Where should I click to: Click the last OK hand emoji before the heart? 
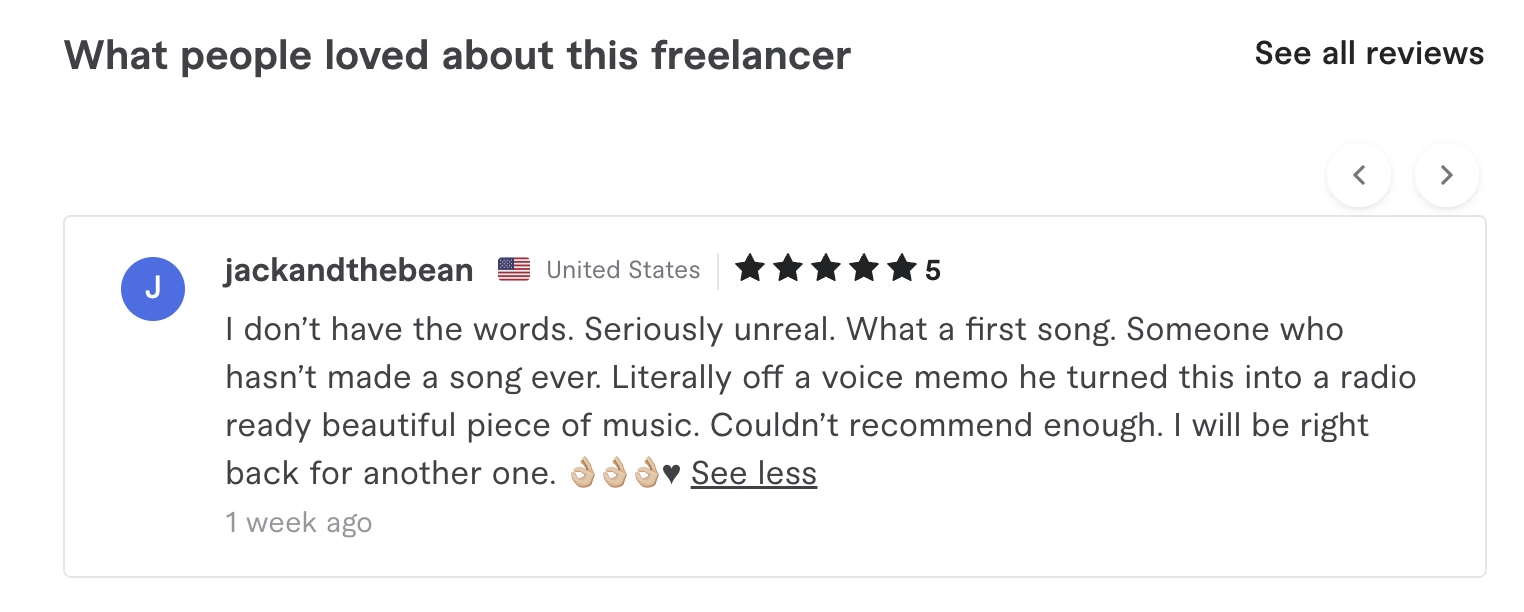point(647,473)
